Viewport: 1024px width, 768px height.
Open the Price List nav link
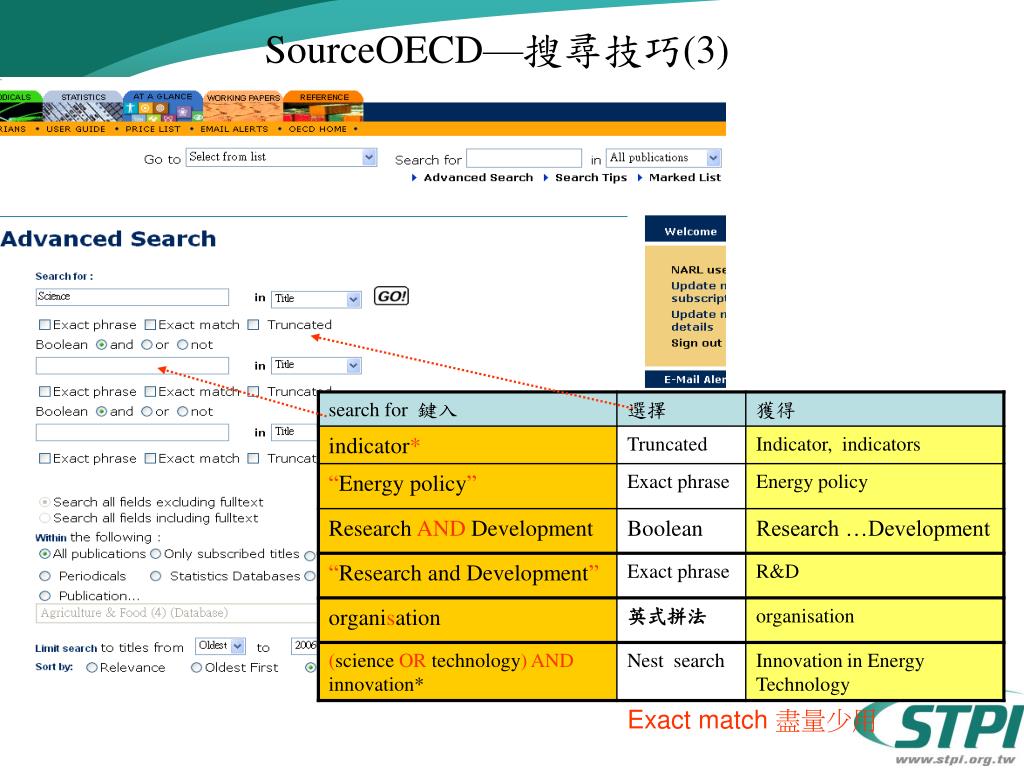point(152,129)
